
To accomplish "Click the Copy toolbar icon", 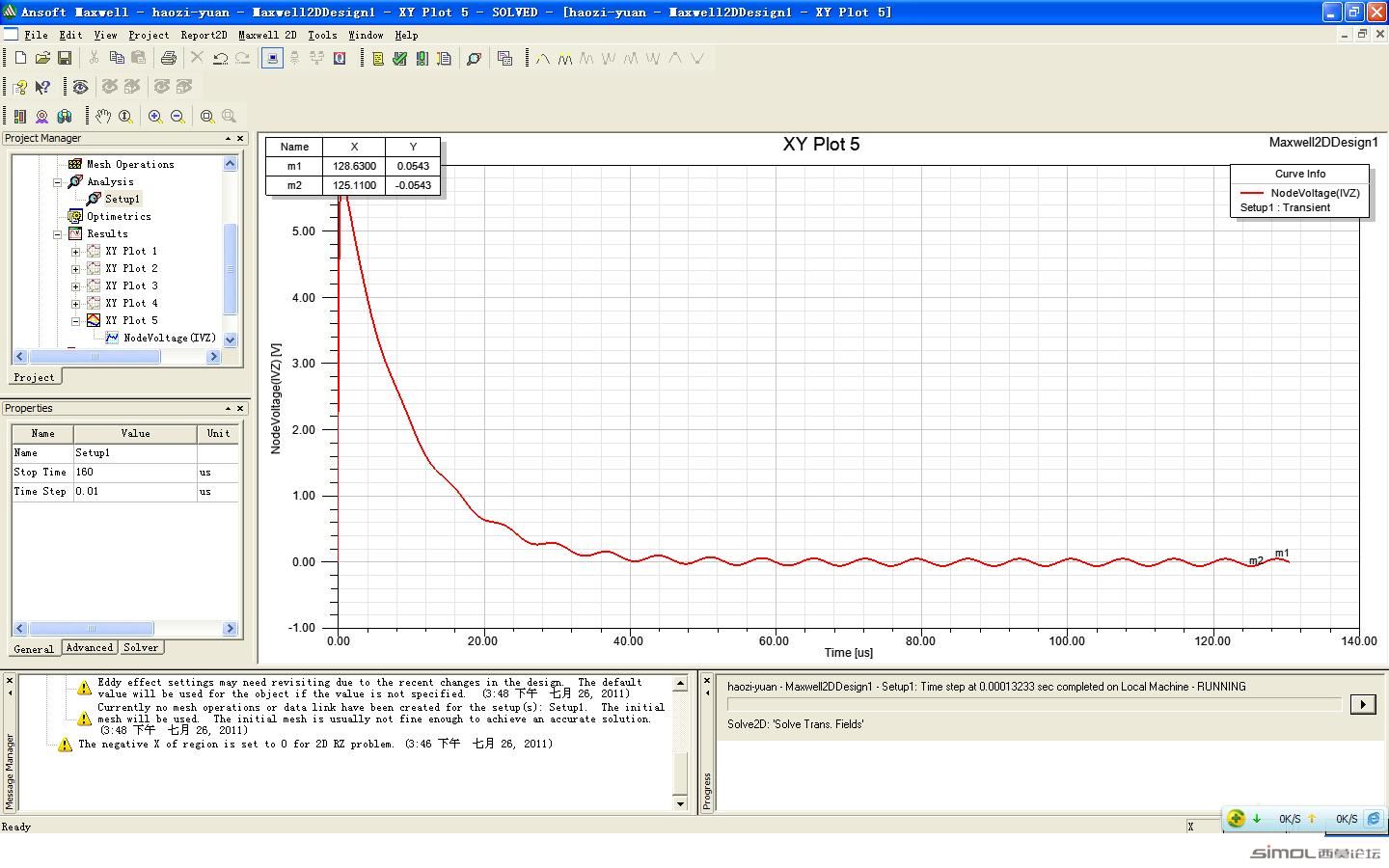I will 117,59.
